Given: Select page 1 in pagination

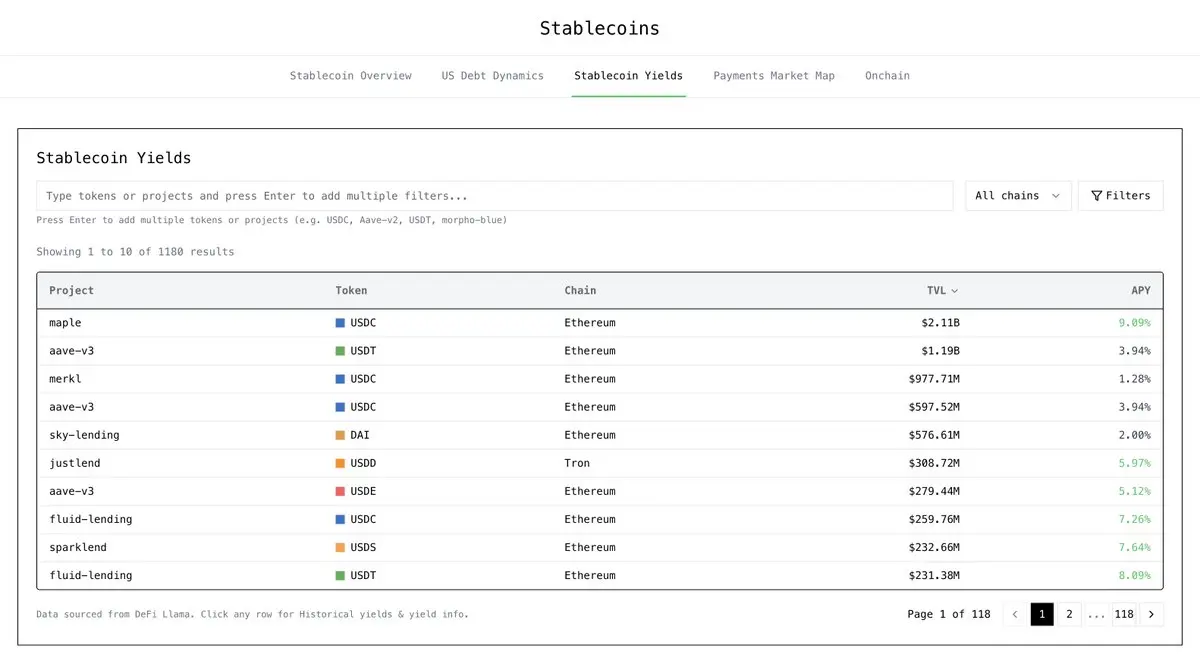Looking at the screenshot, I should pos(1042,614).
